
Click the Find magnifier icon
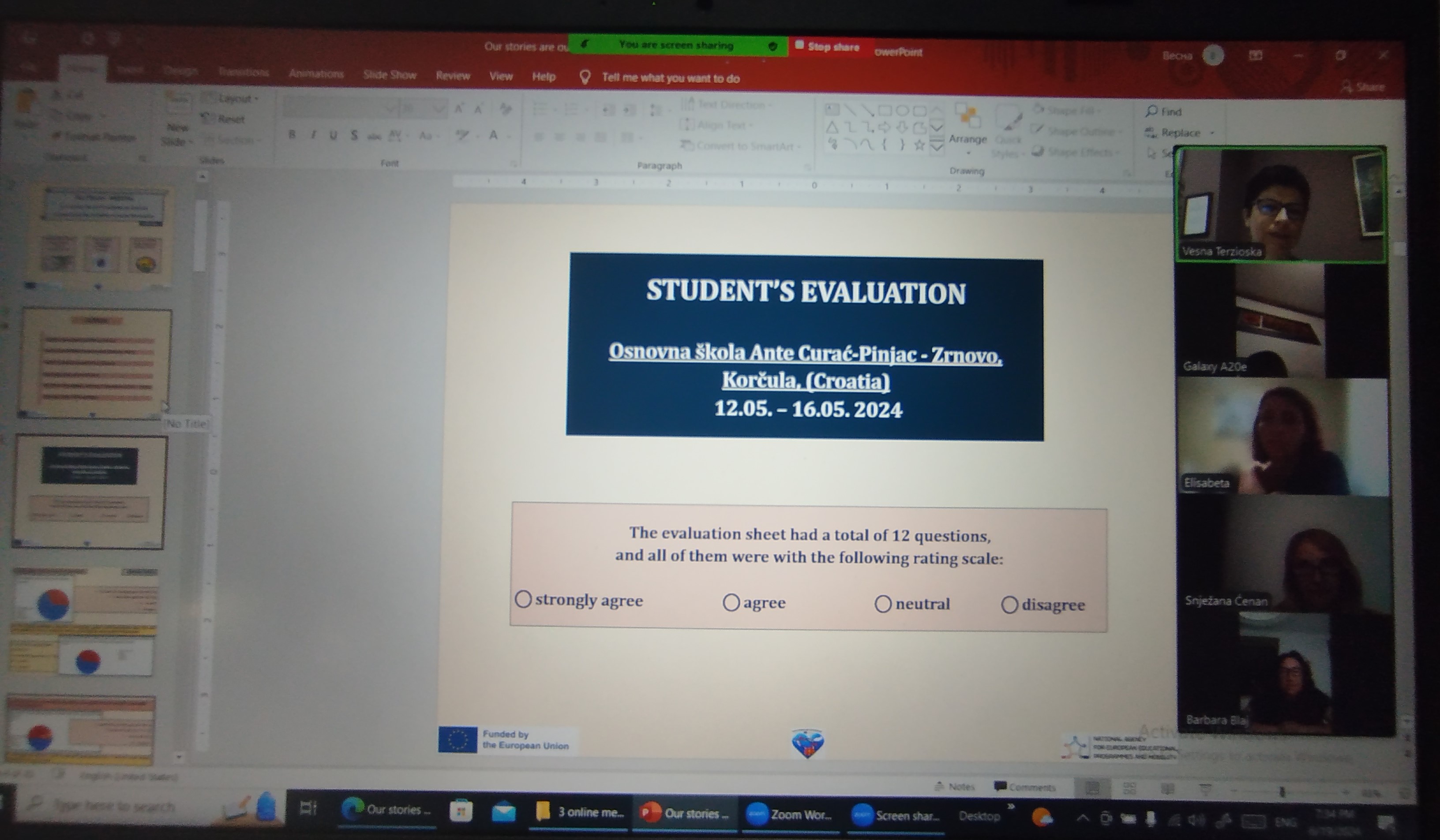1151,111
